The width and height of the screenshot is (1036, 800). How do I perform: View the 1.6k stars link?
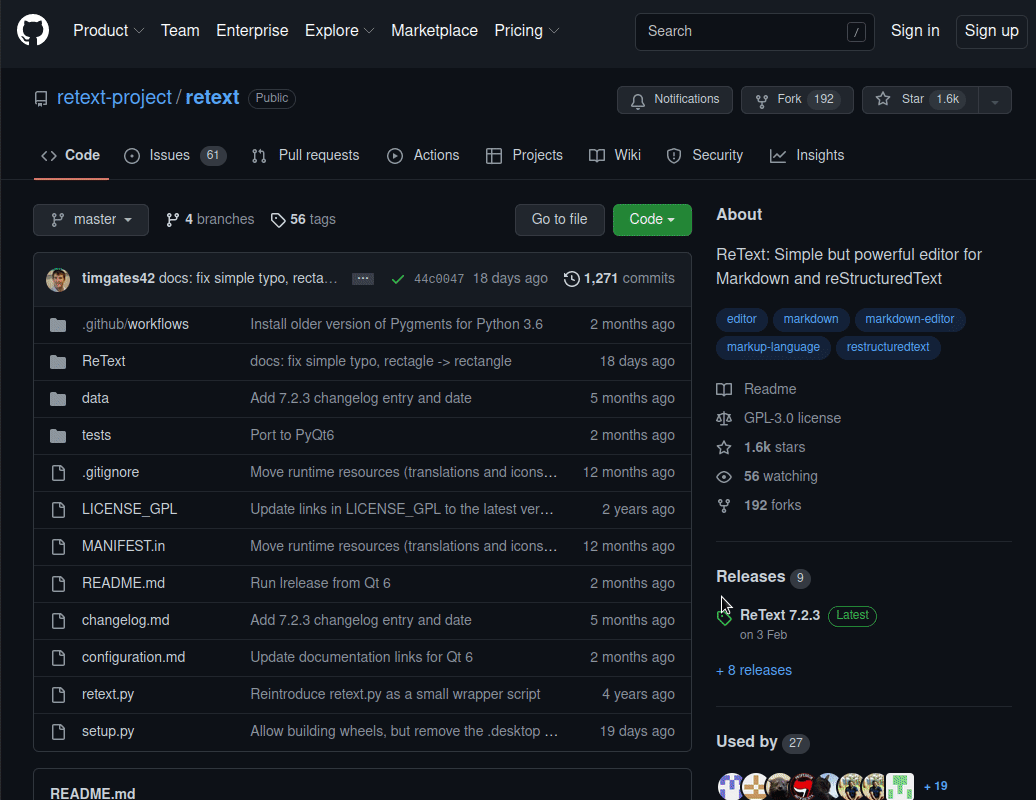click(761, 447)
